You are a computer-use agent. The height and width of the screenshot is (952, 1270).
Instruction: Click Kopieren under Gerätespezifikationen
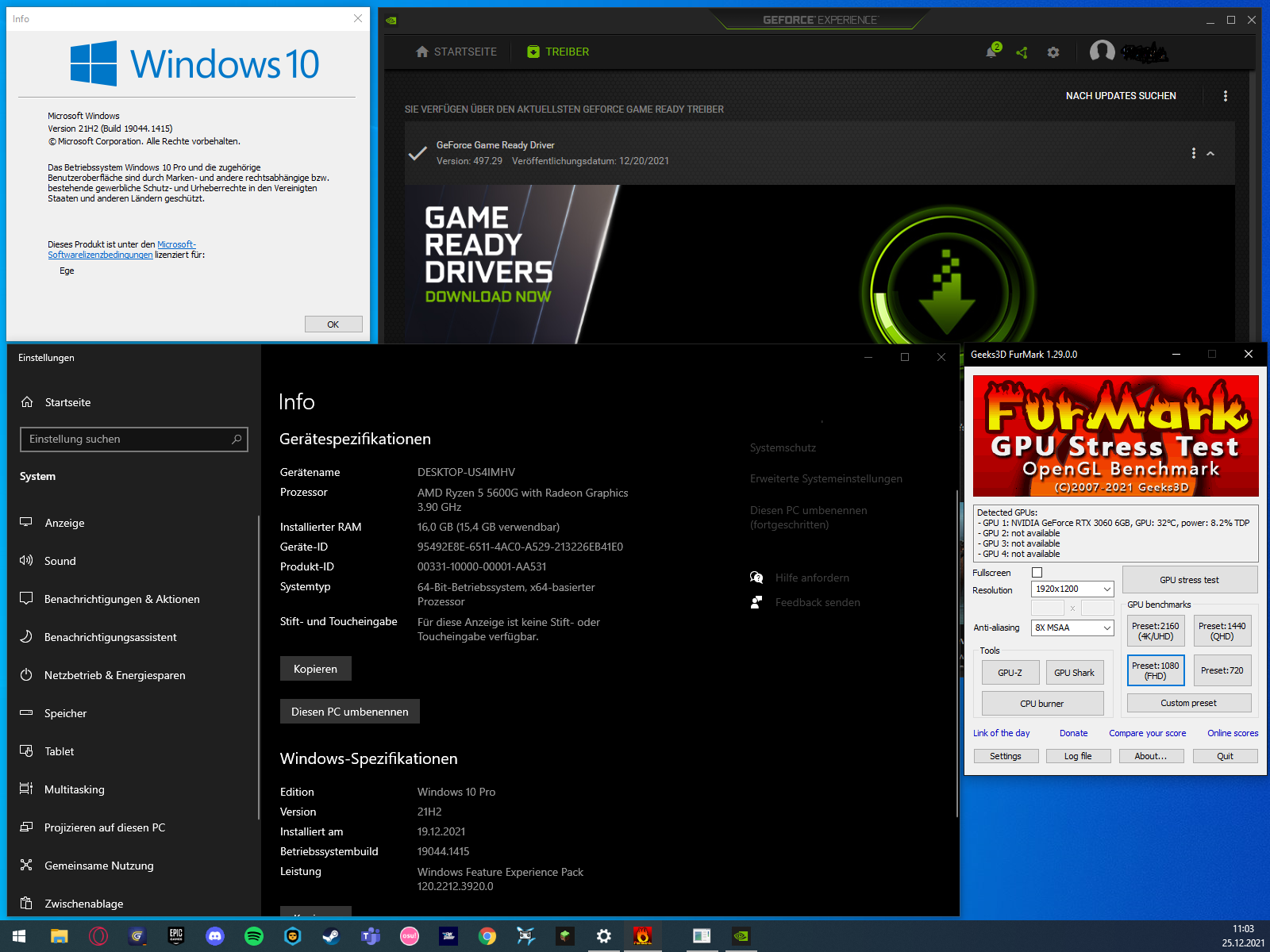316,669
